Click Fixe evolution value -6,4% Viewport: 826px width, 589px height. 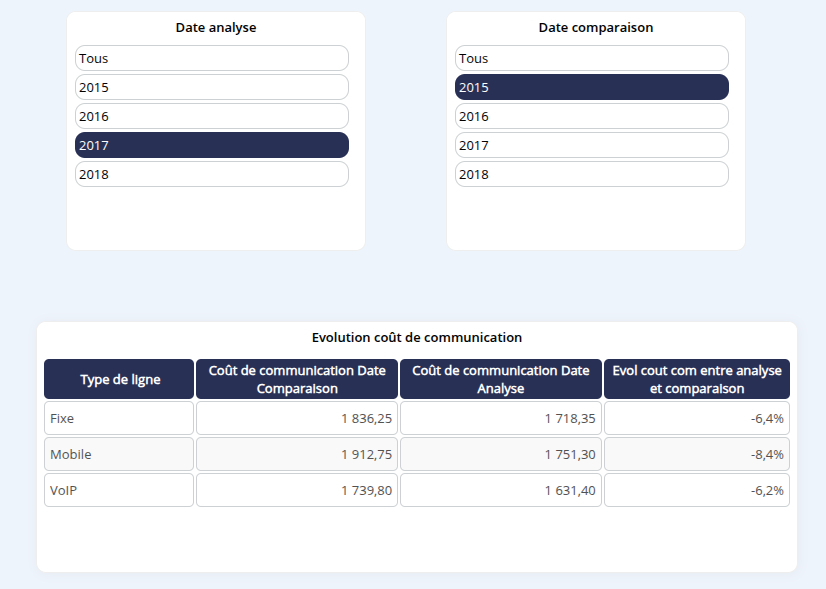[697, 418]
